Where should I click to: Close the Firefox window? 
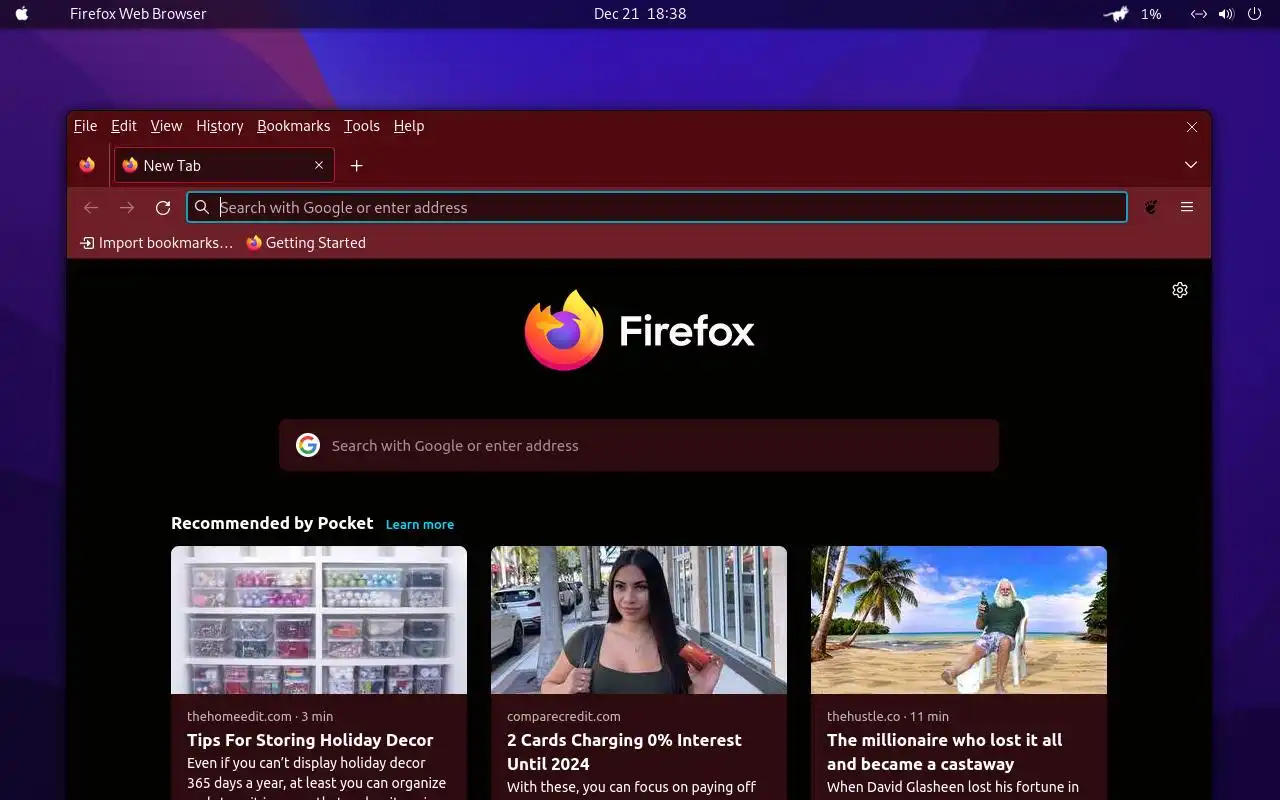click(x=1192, y=127)
